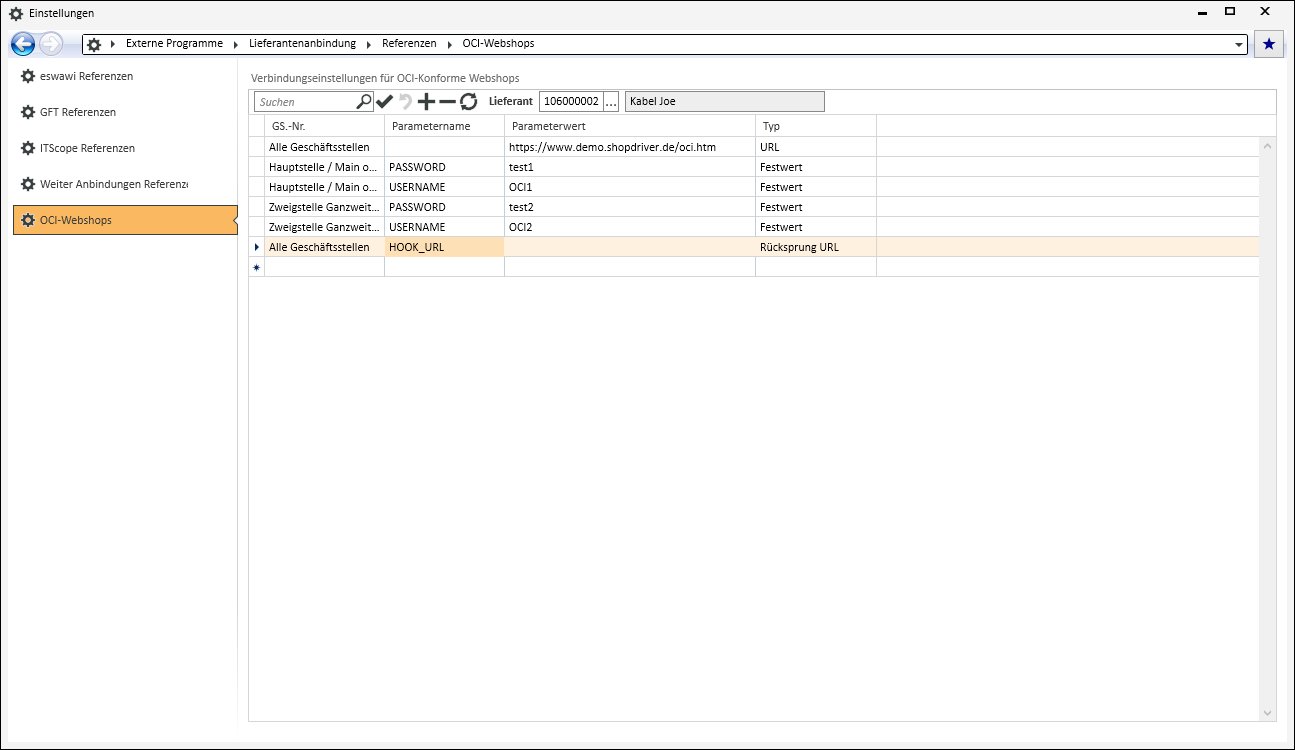
Task: Sort by Parametername column header
Action: [444, 126]
